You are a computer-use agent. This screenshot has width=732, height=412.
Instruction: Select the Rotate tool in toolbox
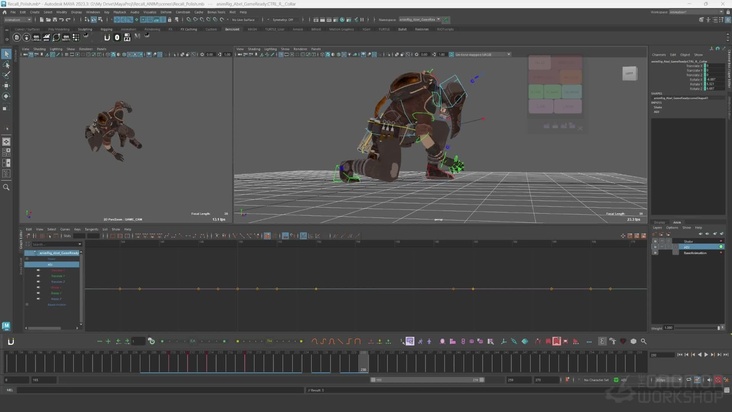(x=6, y=96)
